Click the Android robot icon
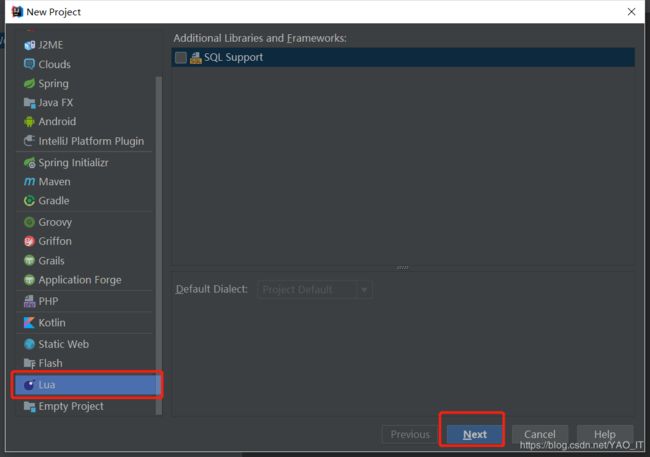The height and width of the screenshot is (457, 650). [29, 122]
